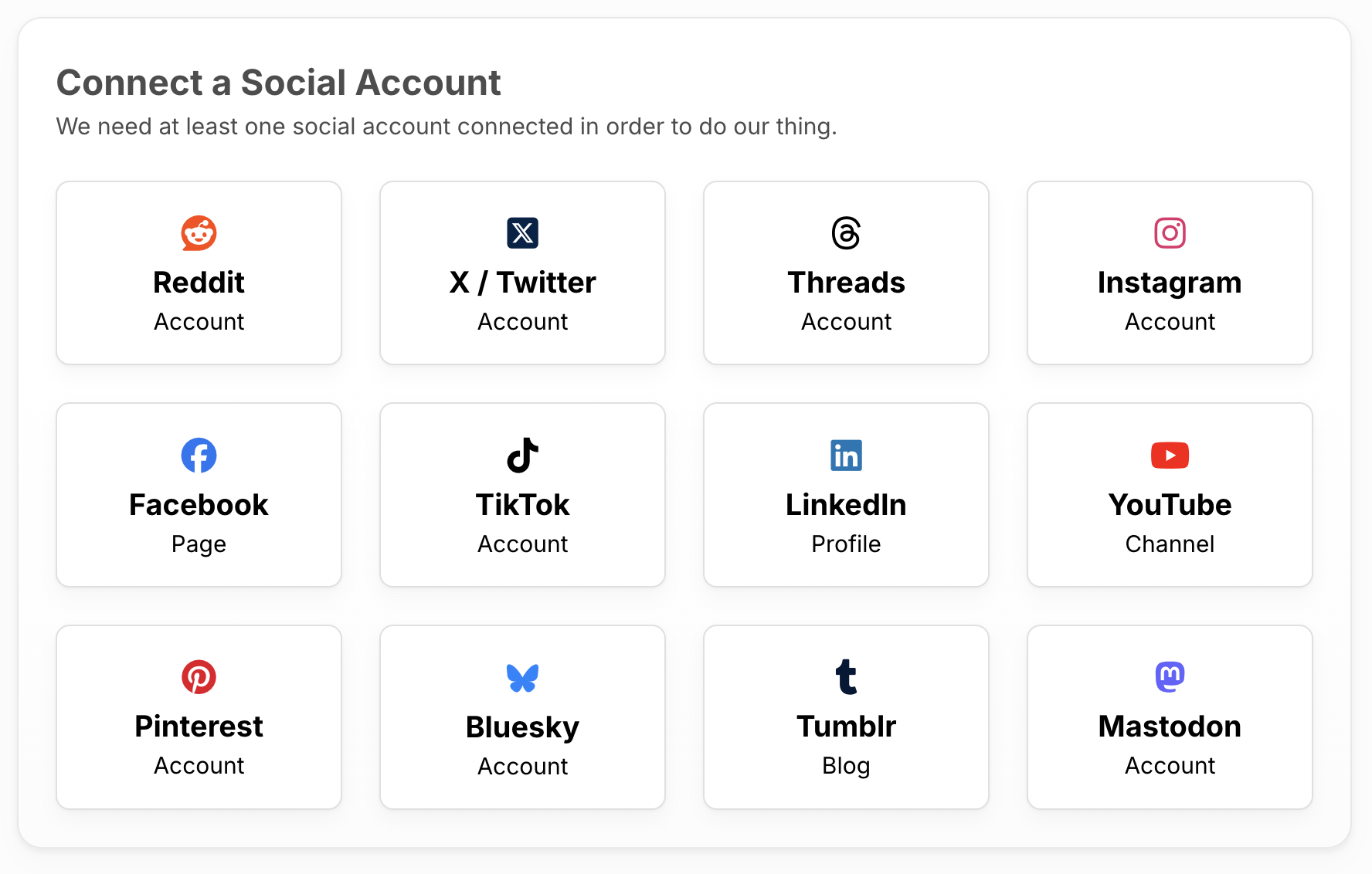Connect a Threads Account
The image size is (1372, 874).
[x=846, y=273]
